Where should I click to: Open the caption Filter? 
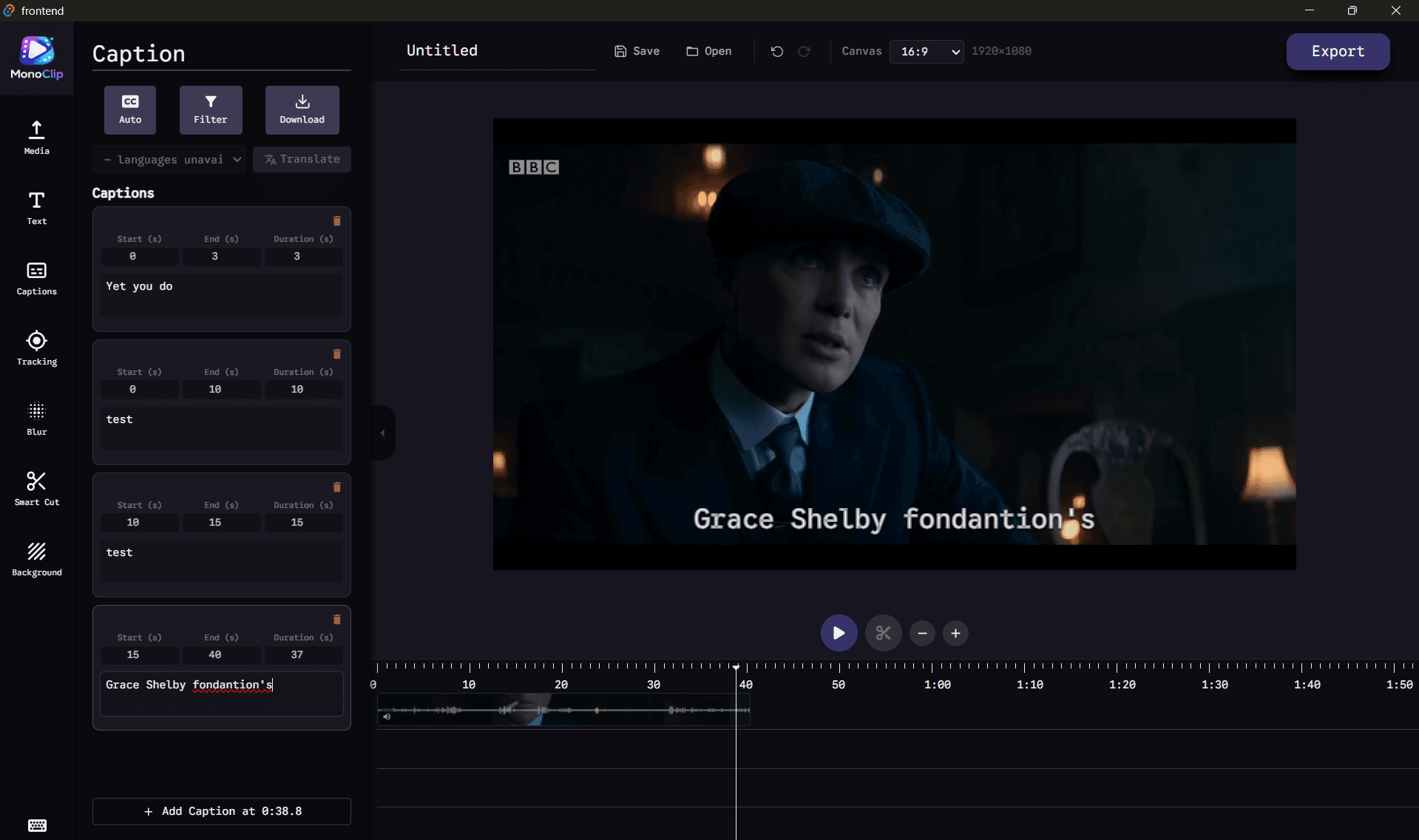pos(211,109)
